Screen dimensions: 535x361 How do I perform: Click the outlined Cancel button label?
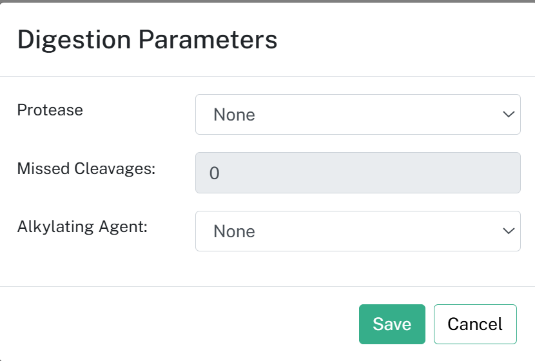coord(475,324)
